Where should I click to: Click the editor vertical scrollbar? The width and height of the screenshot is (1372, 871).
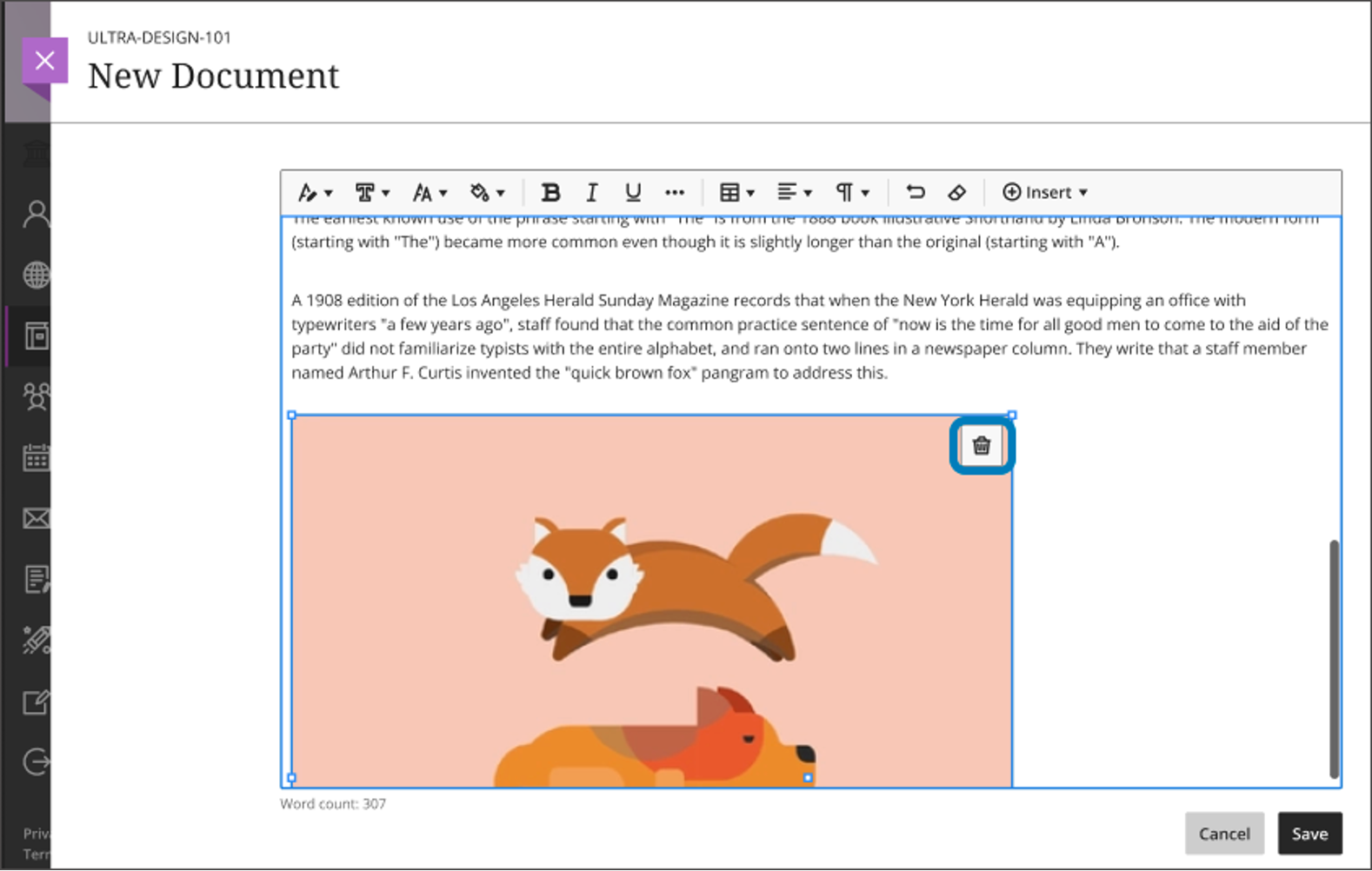point(1334,659)
